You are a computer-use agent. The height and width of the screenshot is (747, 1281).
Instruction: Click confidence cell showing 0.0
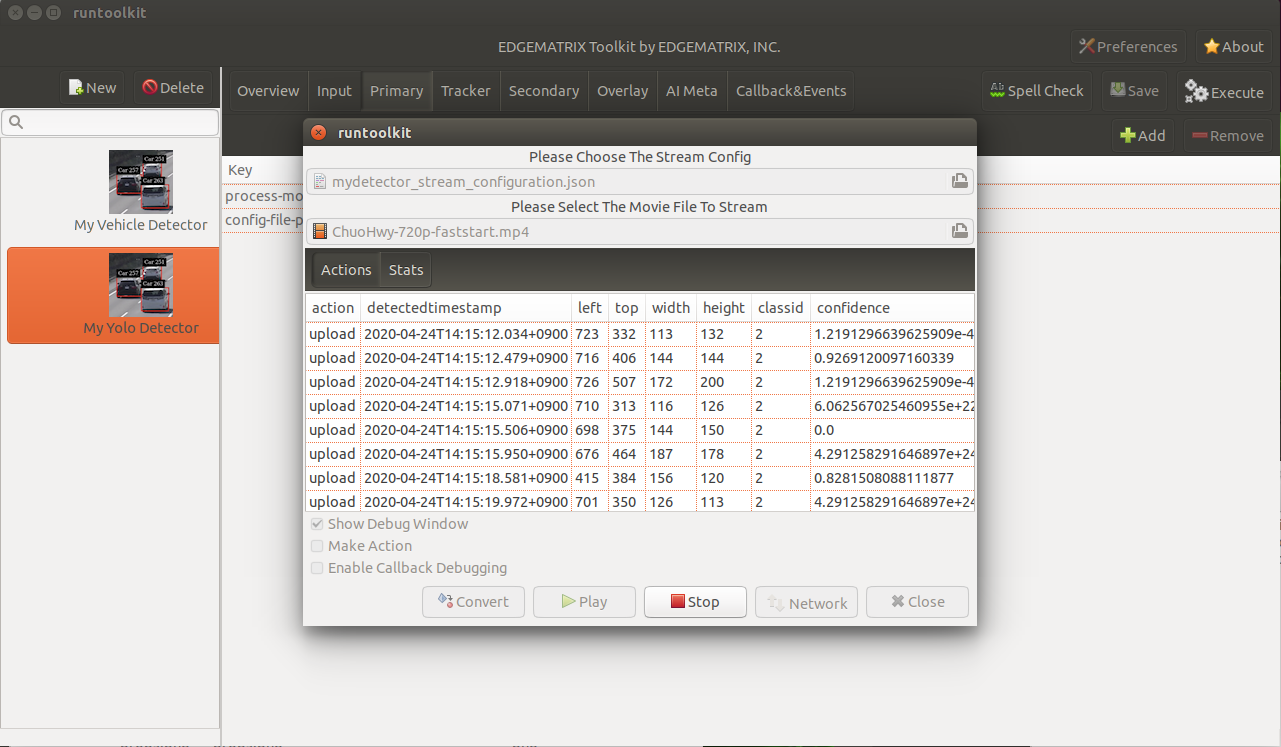tap(892, 430)
